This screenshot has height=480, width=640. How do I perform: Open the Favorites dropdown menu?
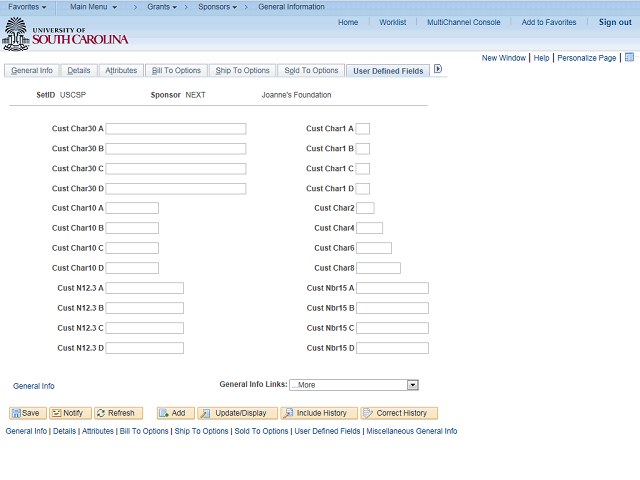[x=27, y=7]
